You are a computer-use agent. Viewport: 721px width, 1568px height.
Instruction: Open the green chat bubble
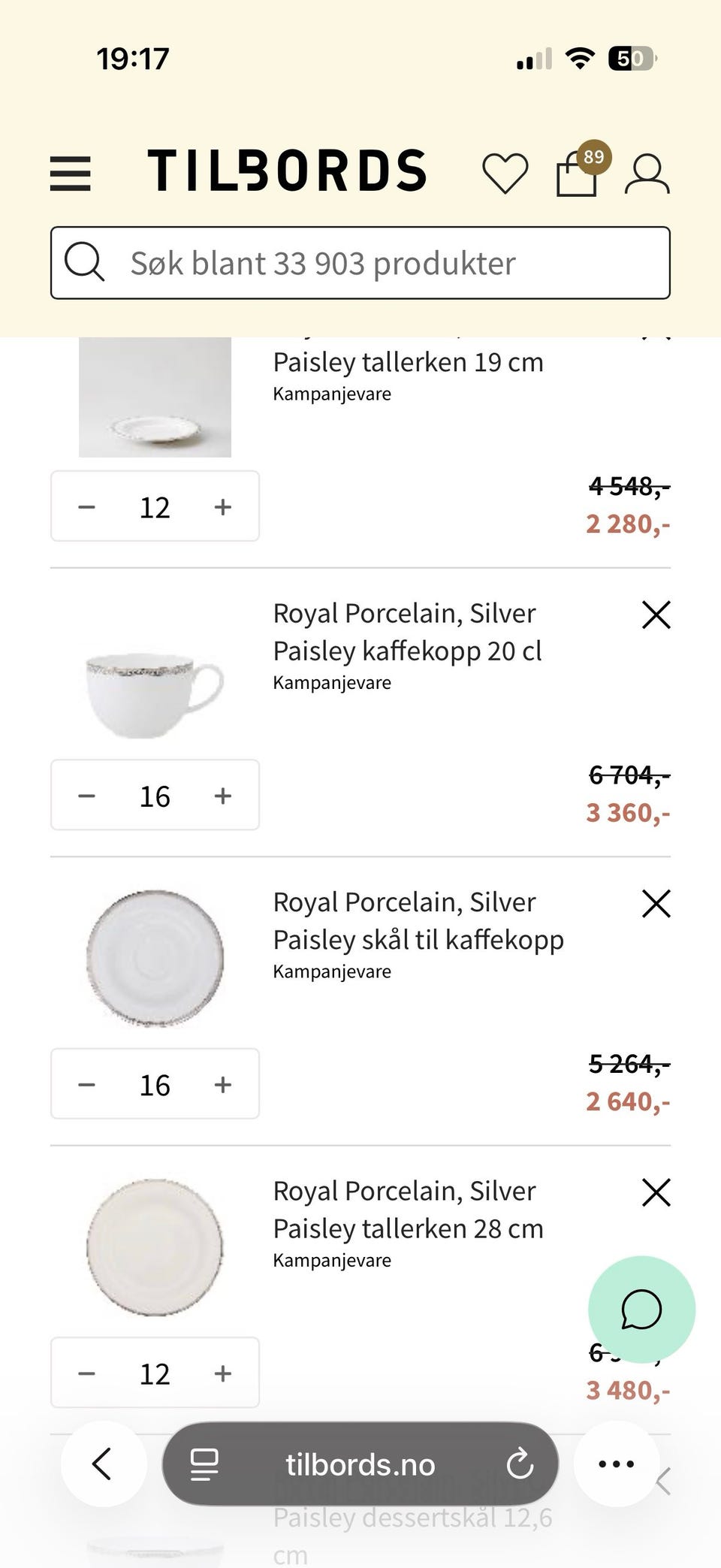coord(641,1310)
